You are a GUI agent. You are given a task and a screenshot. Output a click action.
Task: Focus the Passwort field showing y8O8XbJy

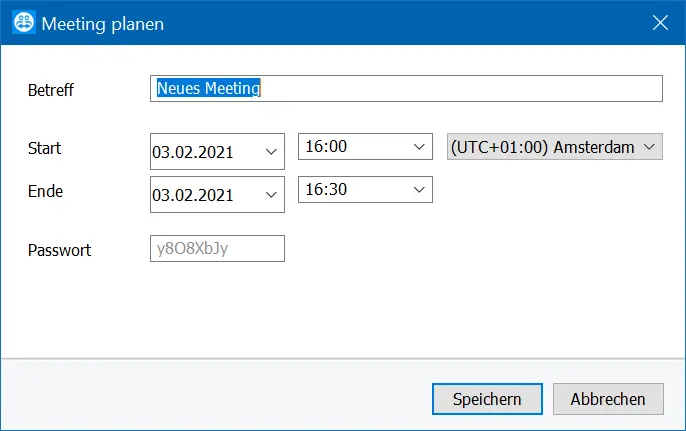coord(217,249)
